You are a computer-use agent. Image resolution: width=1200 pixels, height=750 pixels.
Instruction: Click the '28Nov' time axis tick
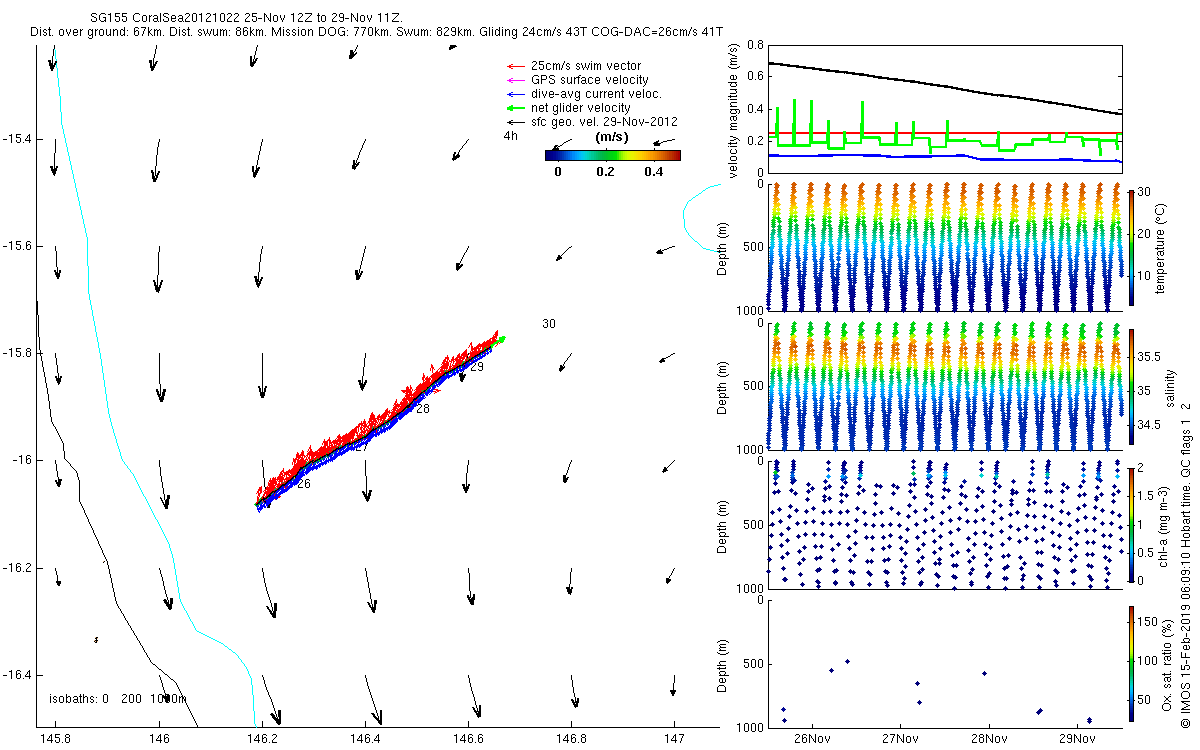coord(989,739)
